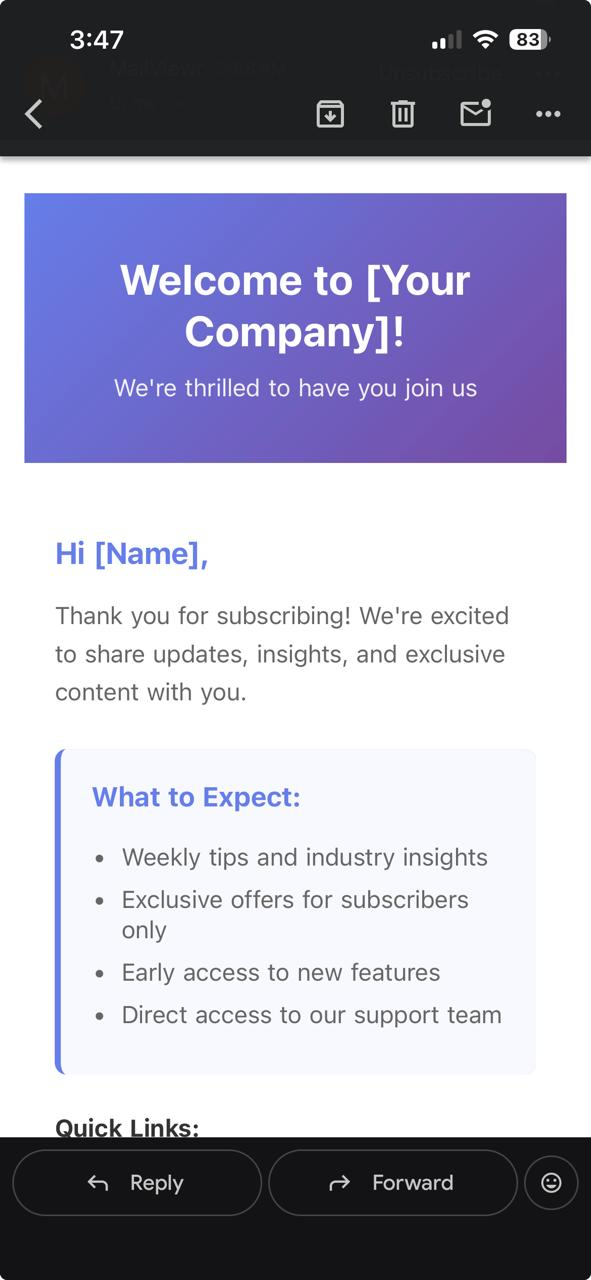Tap the faded menu dots beside Unsubscribe
591x1280 pixels.
tap(548, 71)
